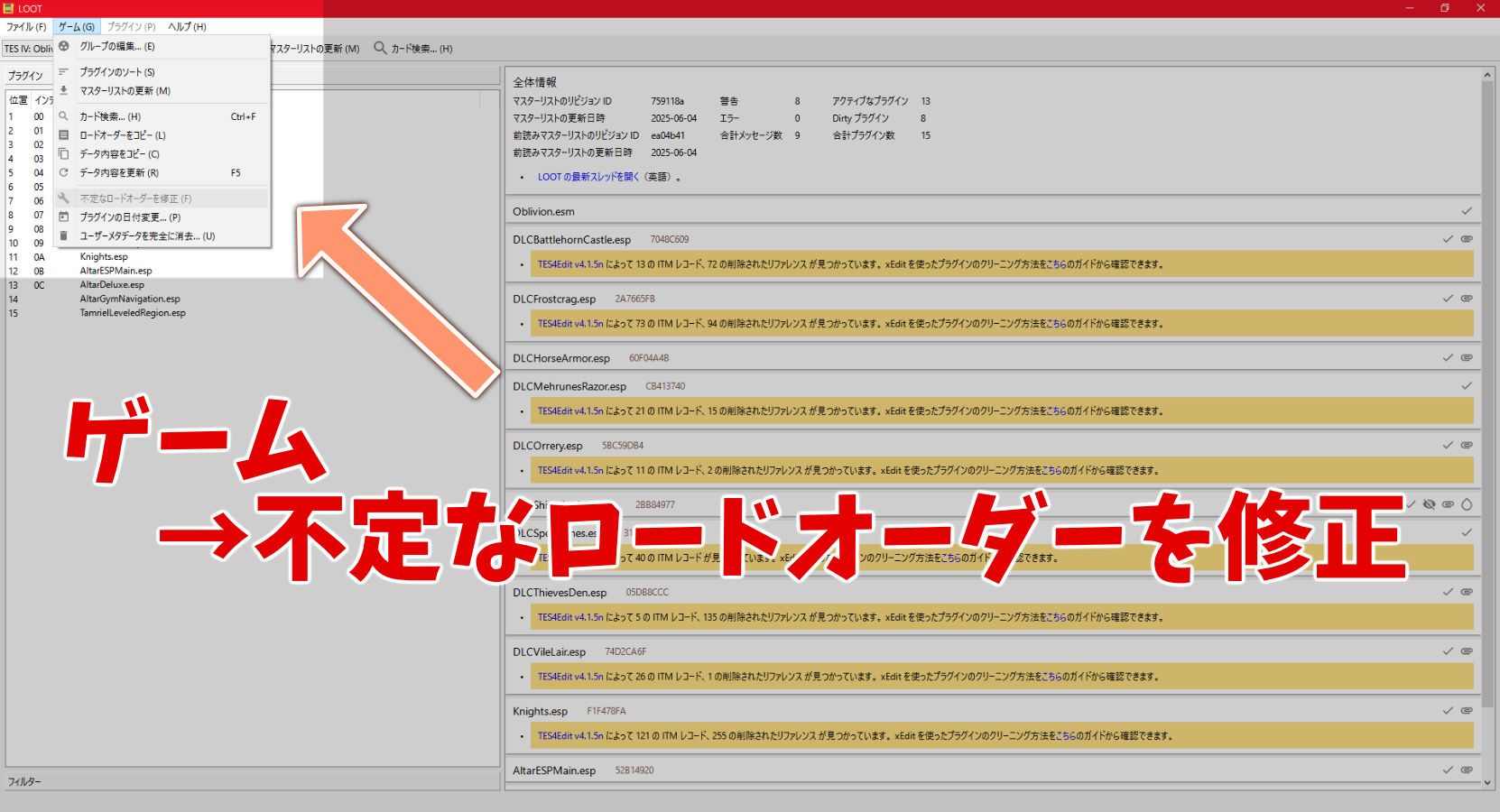Viewport: 1500px width, 812px height.
Task: Click the checkmark icon on DLCMehrunesRazor.esp card
Action: click(x=1467, y=386)
